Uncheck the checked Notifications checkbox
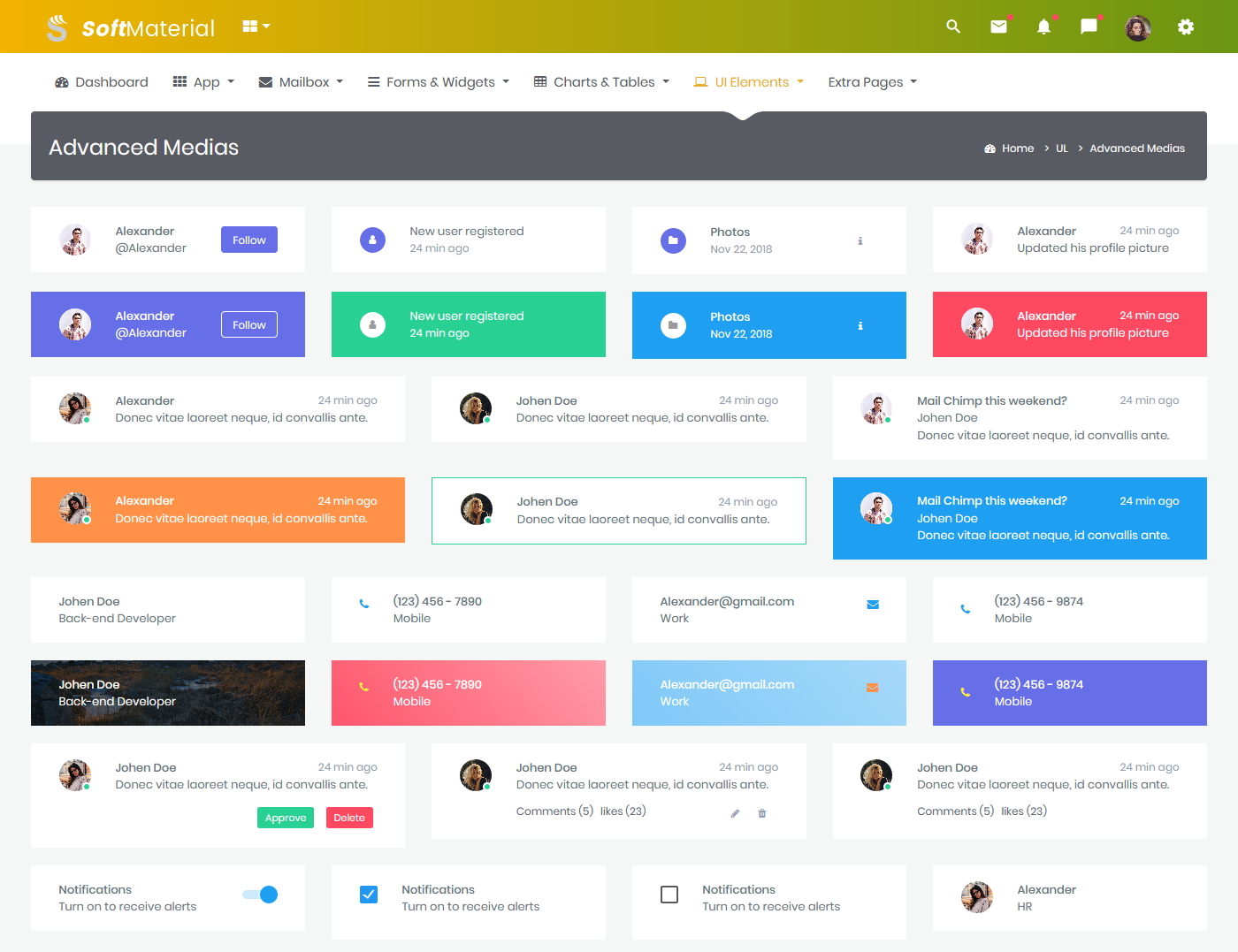The image size is (1238, 952). coord(369,895)
